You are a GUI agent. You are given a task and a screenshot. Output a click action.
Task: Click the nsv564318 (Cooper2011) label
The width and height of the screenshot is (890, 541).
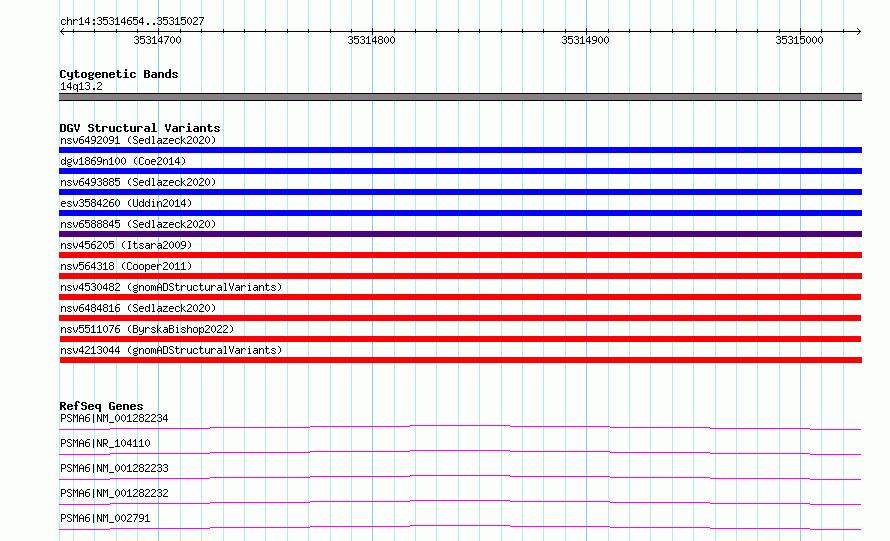coord(126,266)
